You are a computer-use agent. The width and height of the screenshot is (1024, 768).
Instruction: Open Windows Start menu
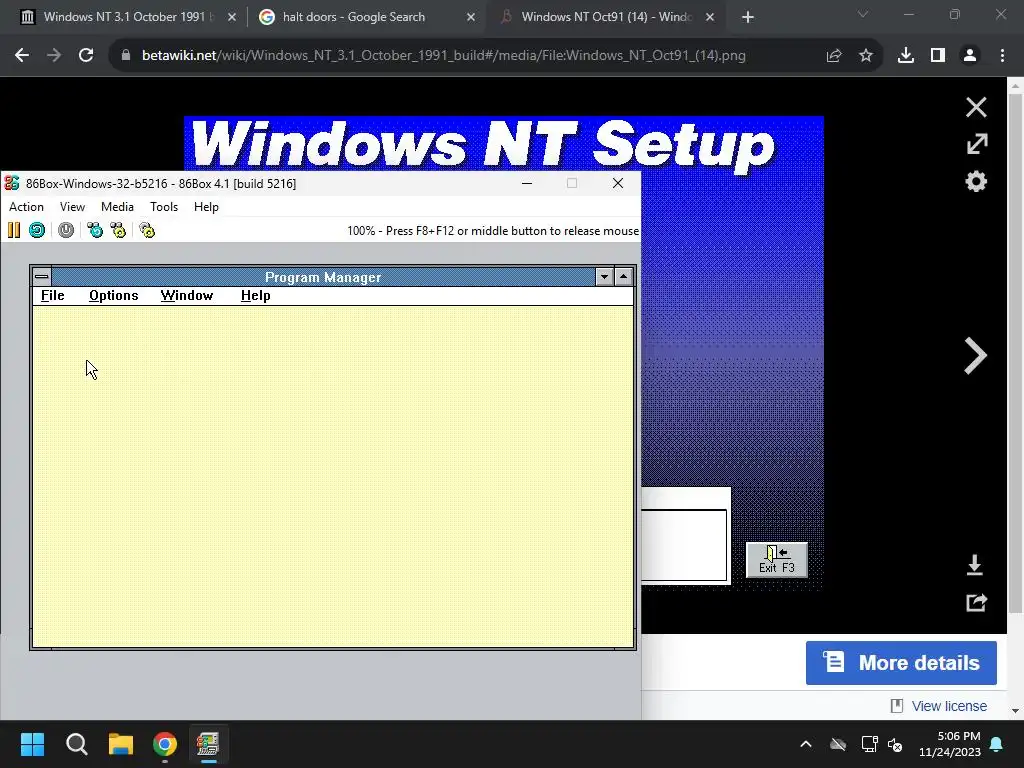coord(32,744)
